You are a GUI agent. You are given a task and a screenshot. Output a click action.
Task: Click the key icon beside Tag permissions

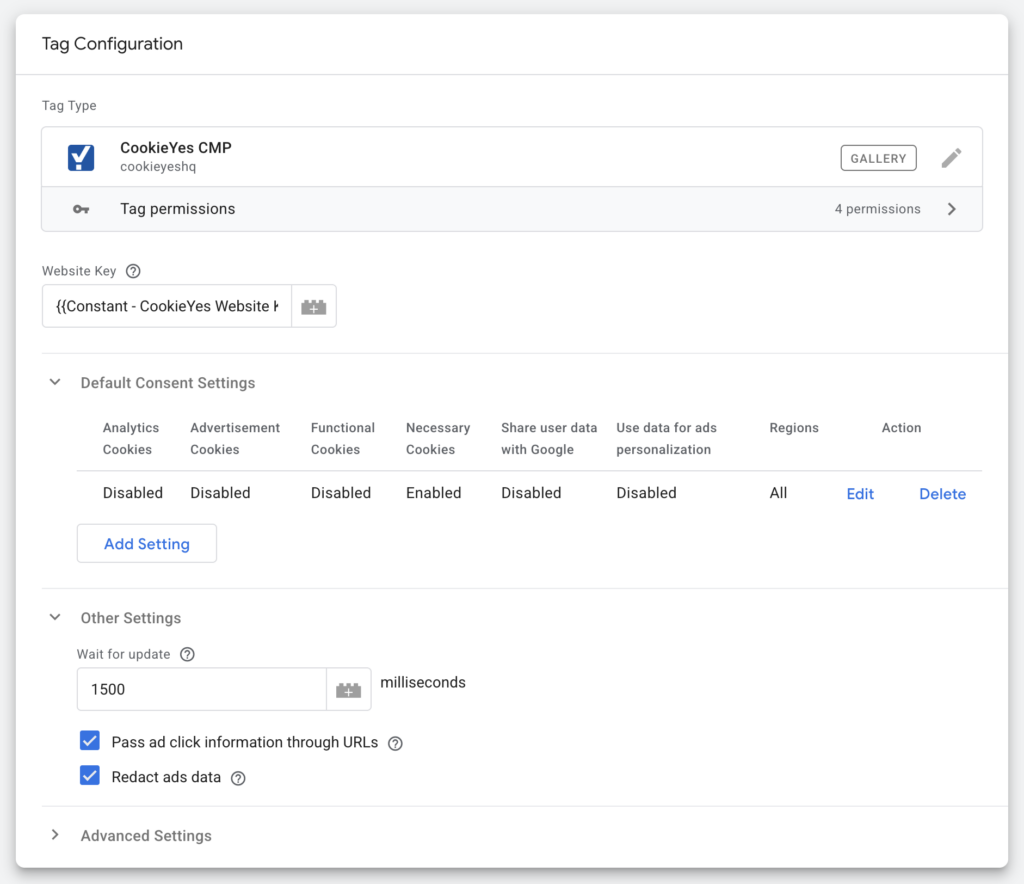[81, 209]
